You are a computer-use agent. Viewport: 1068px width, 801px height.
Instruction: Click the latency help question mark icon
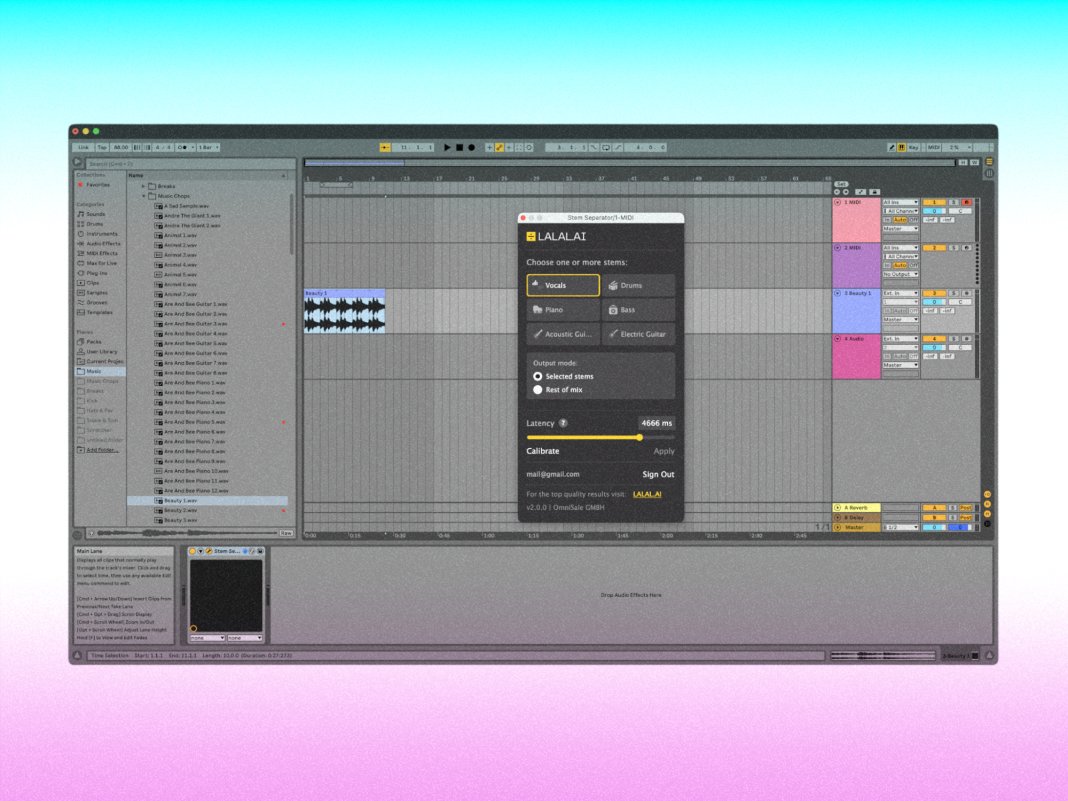563,424
